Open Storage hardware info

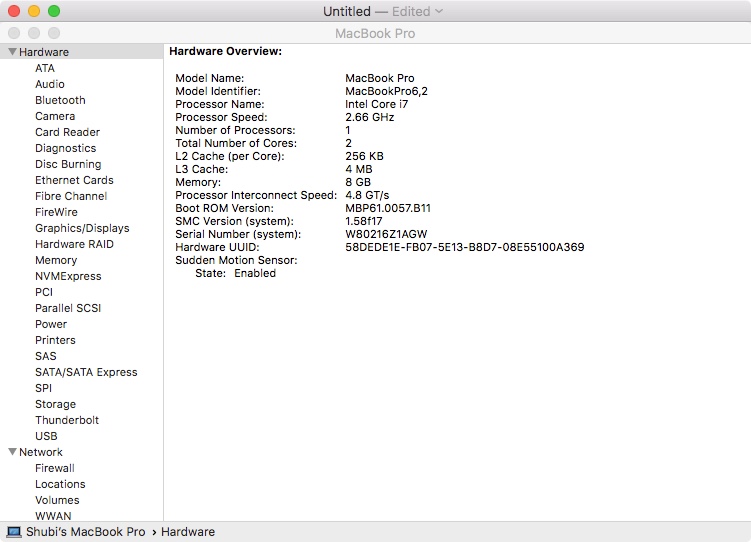pyautogui.click(x=56, y=405)
